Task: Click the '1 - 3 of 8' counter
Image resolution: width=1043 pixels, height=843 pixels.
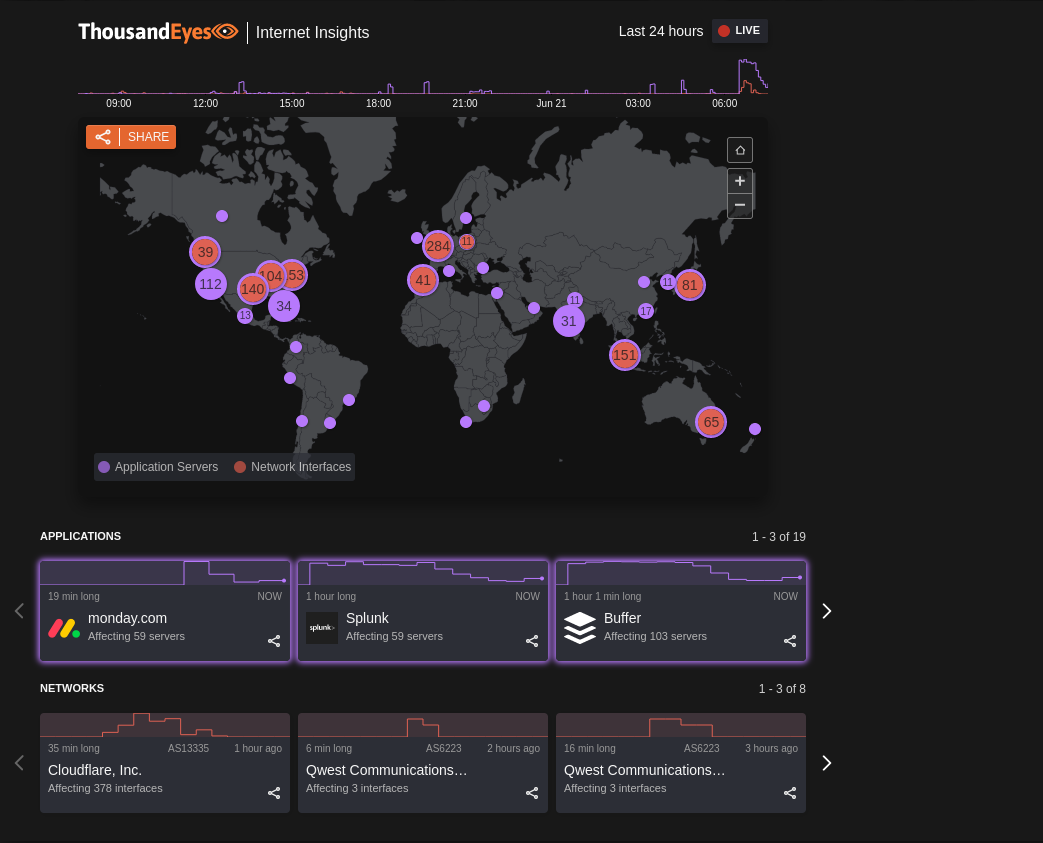Action: [782, 689]
